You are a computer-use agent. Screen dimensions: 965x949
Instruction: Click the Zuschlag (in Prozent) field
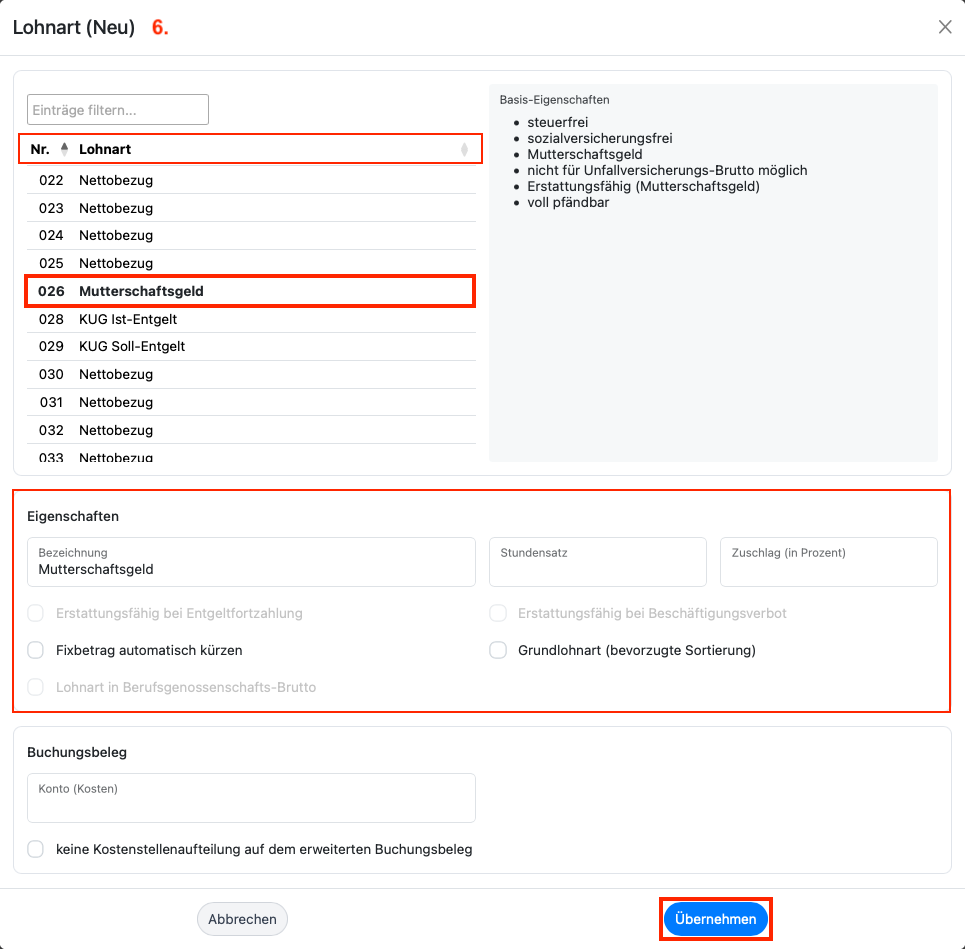point(828,562)
